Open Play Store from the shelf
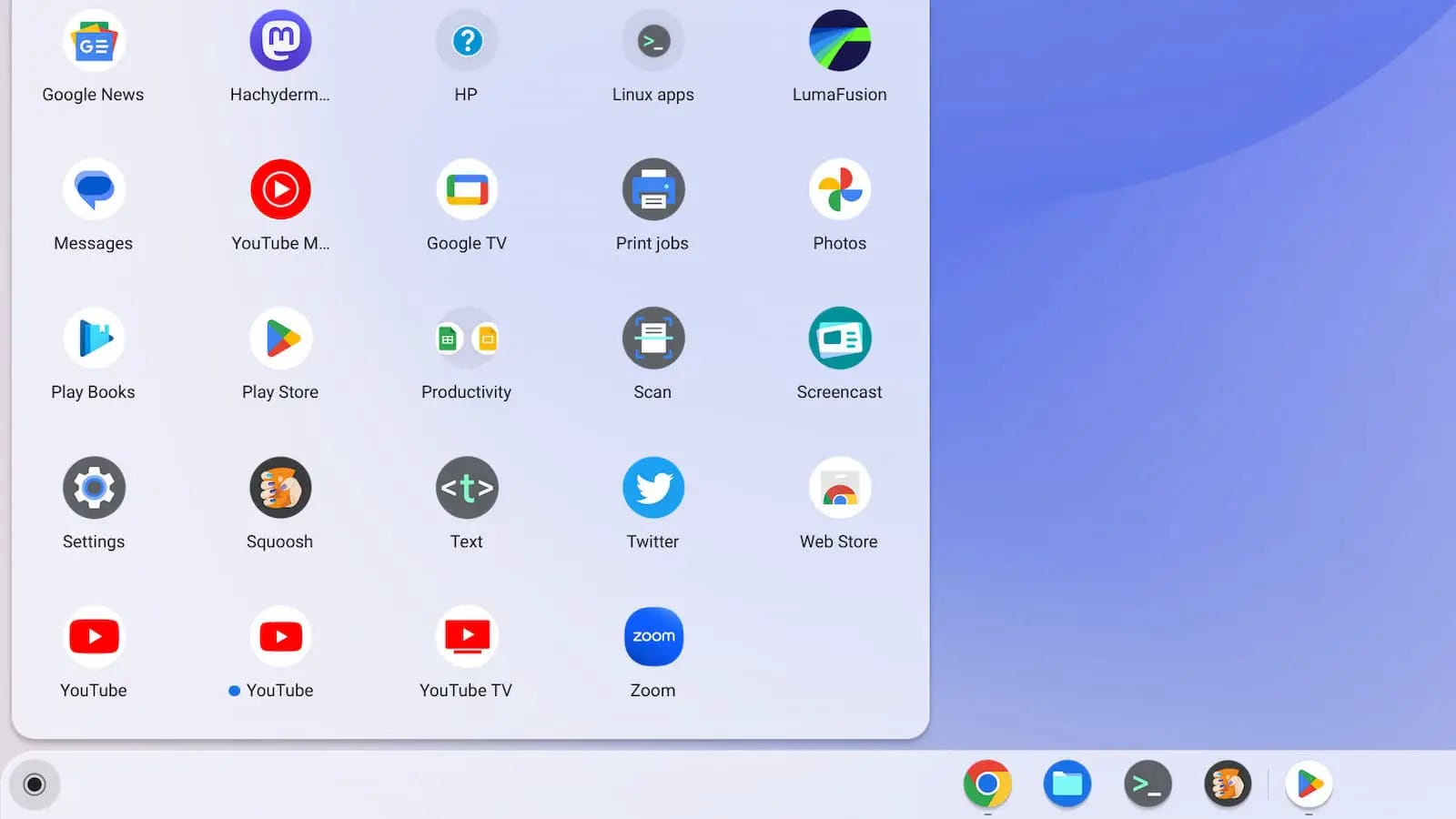The width and height of the screenshot is (1456, 819). point(1309,784)
